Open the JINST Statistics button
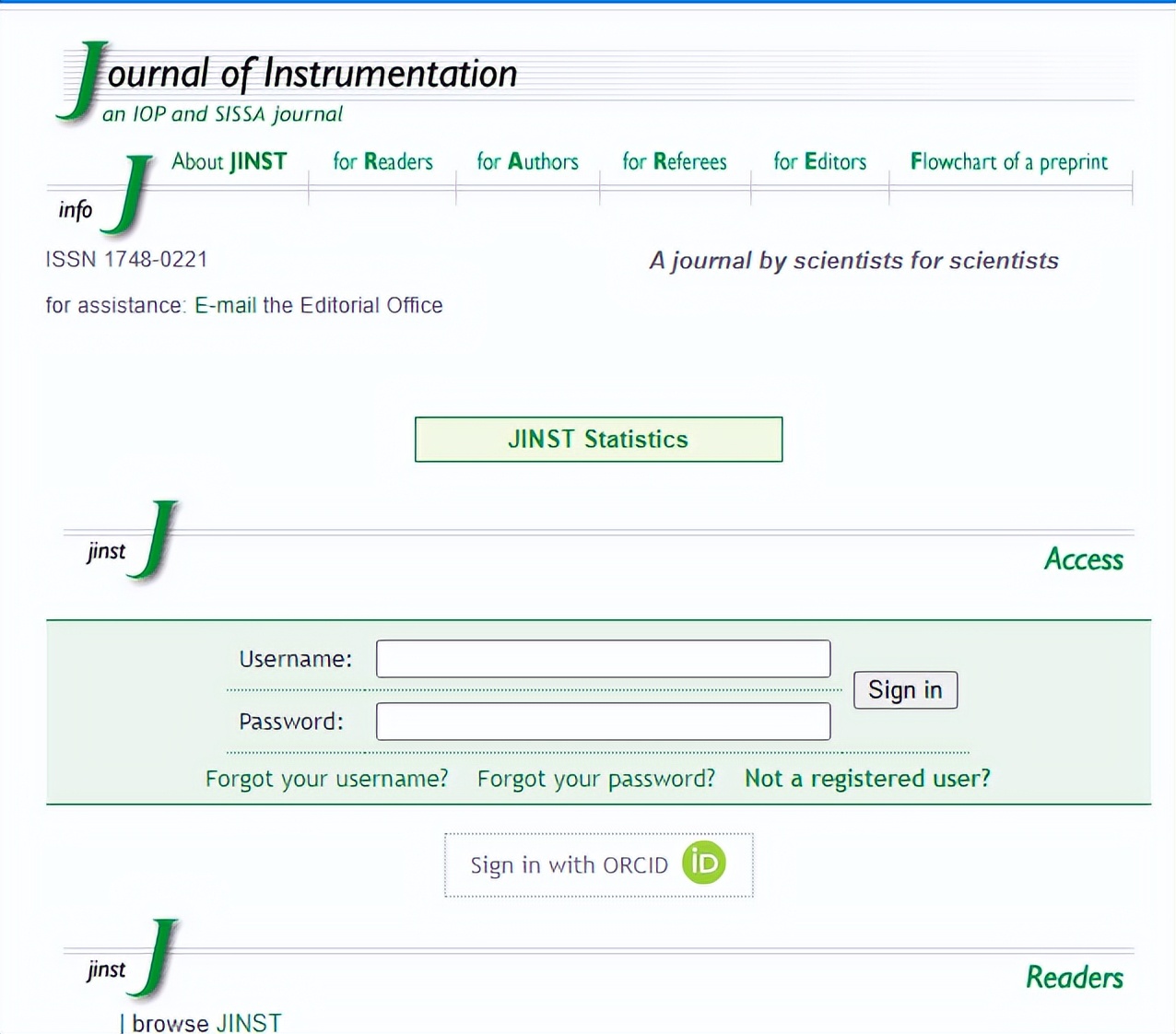 pos(598,440)
